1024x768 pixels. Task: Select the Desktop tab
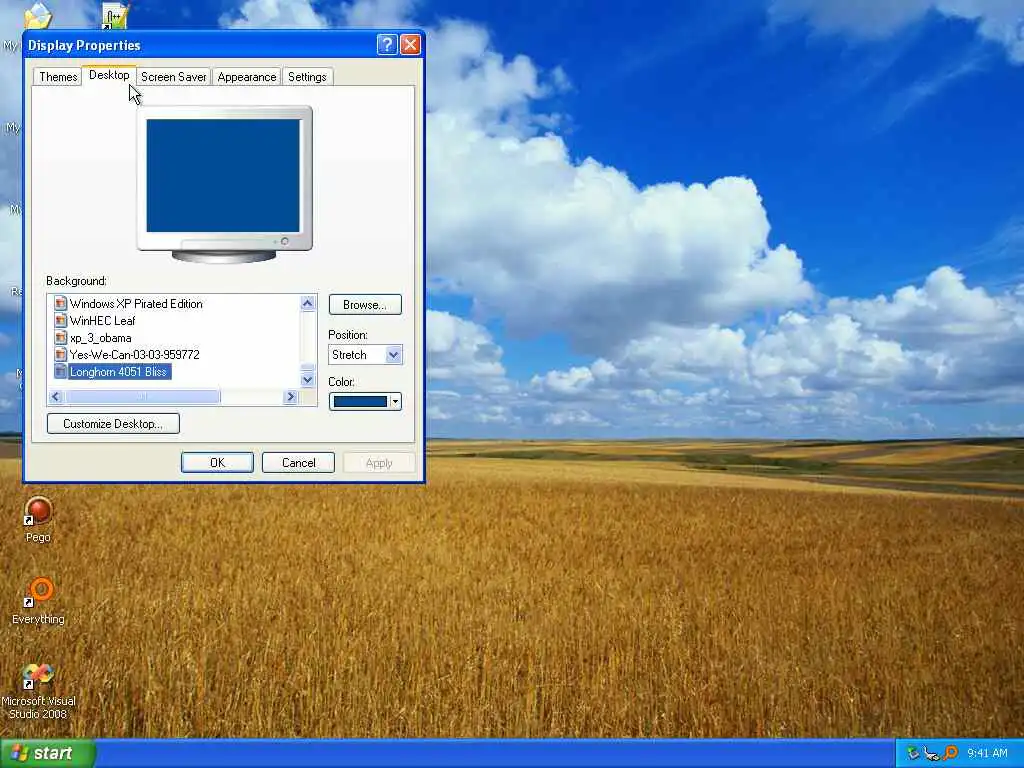click(x=109, y=75)
